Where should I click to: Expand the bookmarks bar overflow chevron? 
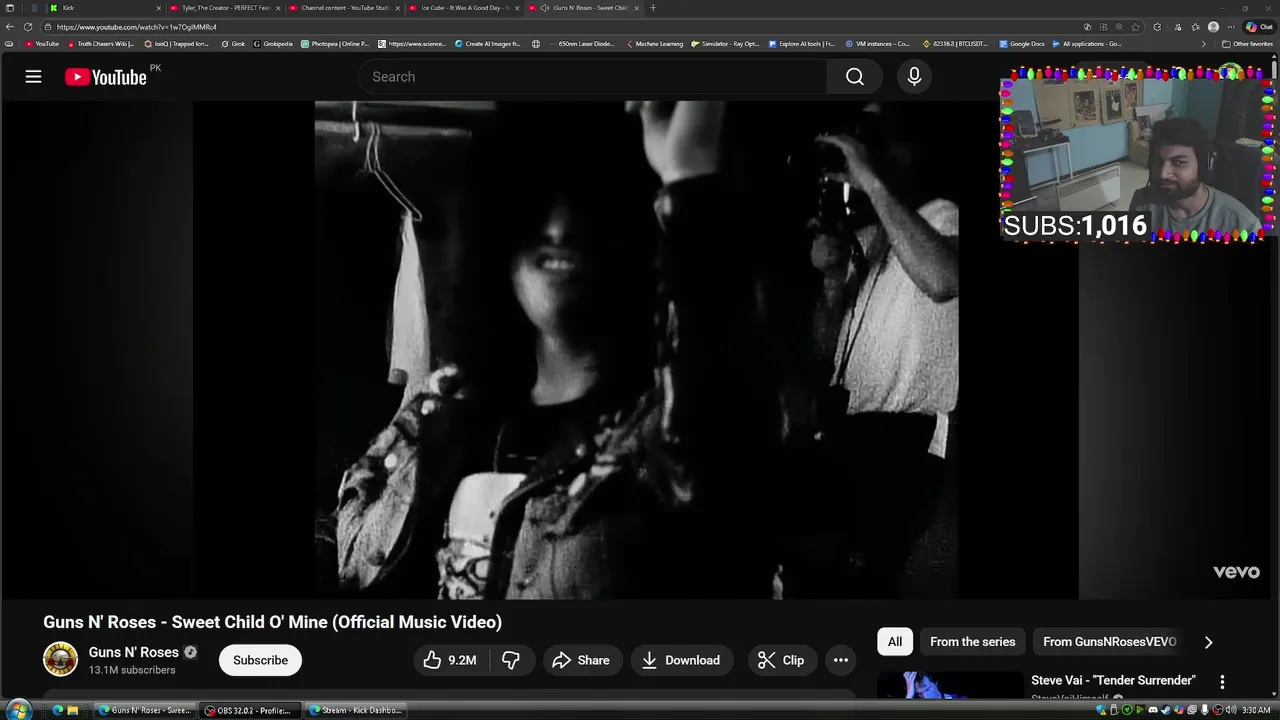click(1204, 44)
